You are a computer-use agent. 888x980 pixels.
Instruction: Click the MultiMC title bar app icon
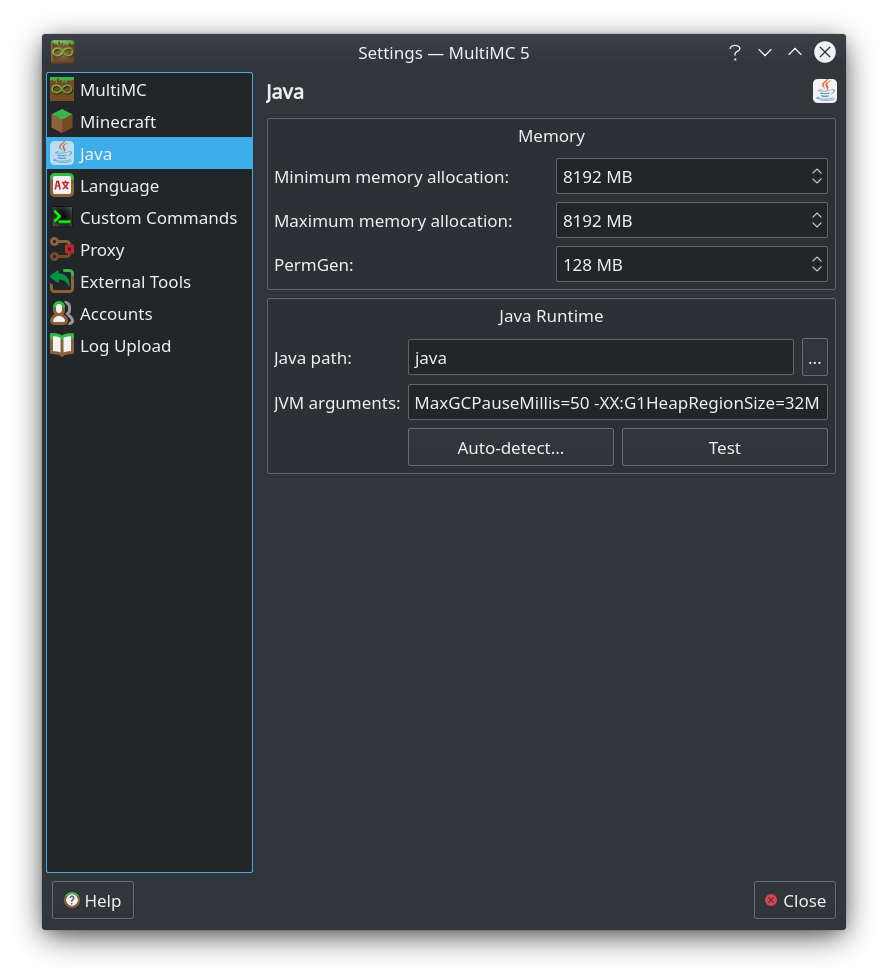(x=62, y=52)
